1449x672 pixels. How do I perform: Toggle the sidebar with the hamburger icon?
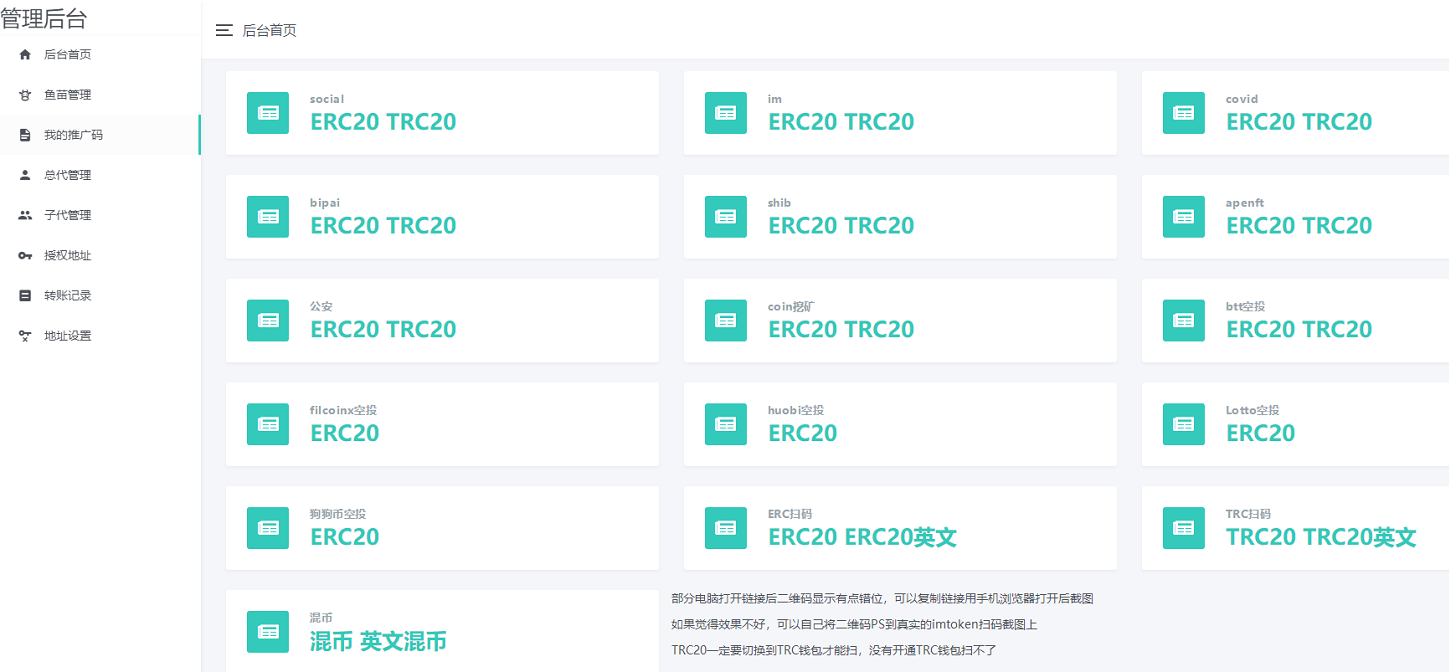(x=224, y=30)
